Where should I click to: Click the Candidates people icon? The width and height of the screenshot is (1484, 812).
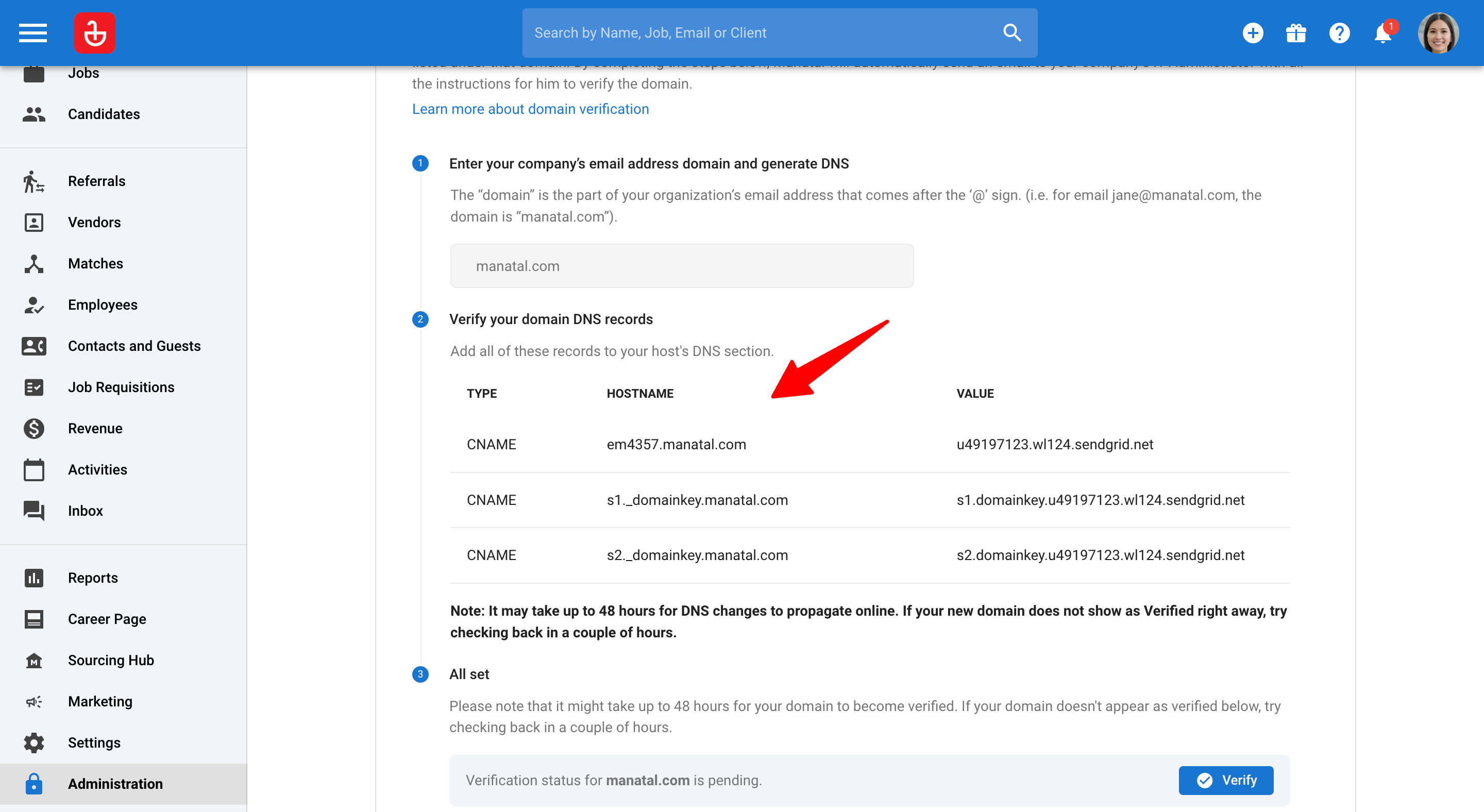(x=34, y=114)
